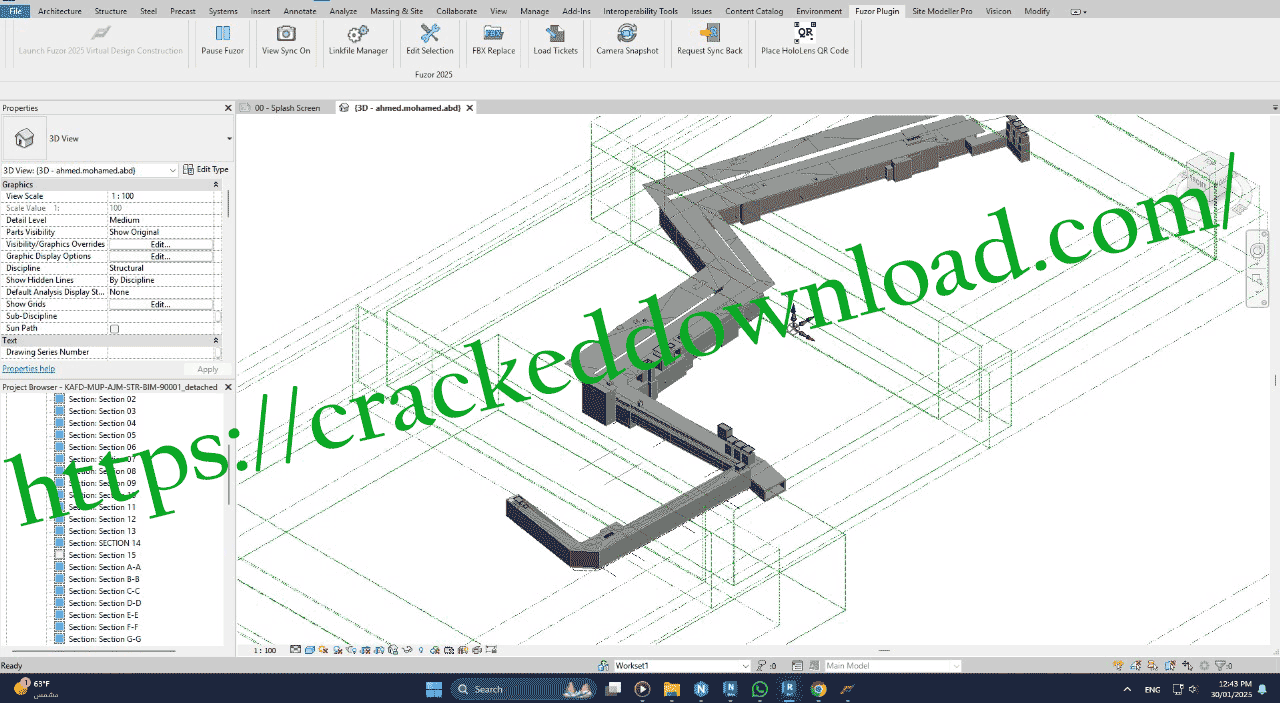Collapse the Text properties group
The width and height of the screenshot is (1280, 703).
tap(217, 341)
